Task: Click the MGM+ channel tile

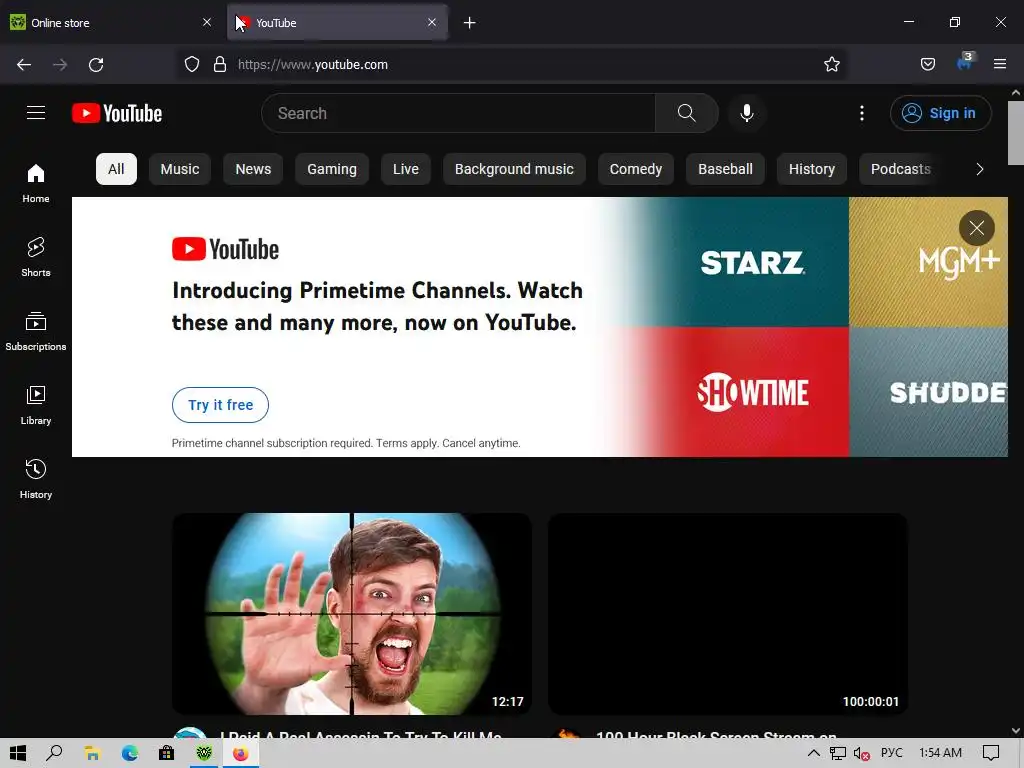Action: point(928,262)
